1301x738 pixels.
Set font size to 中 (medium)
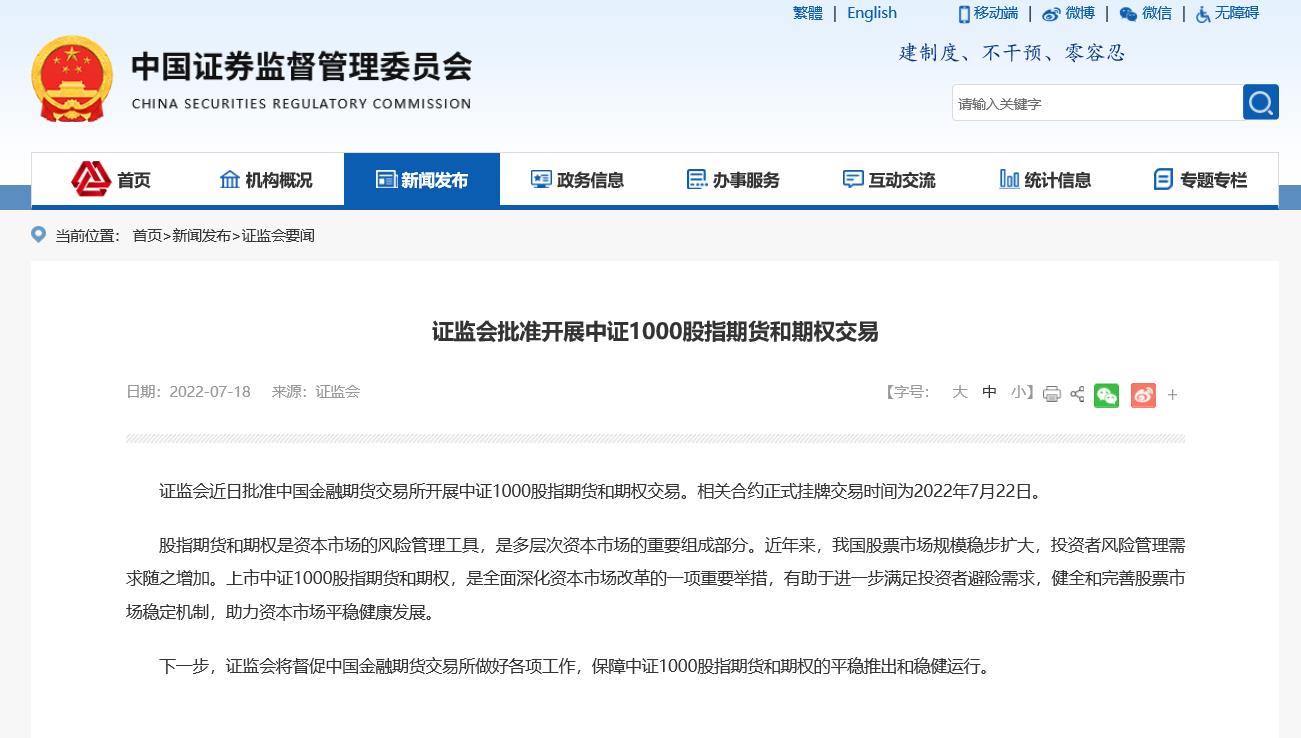[x=989, y=392]
